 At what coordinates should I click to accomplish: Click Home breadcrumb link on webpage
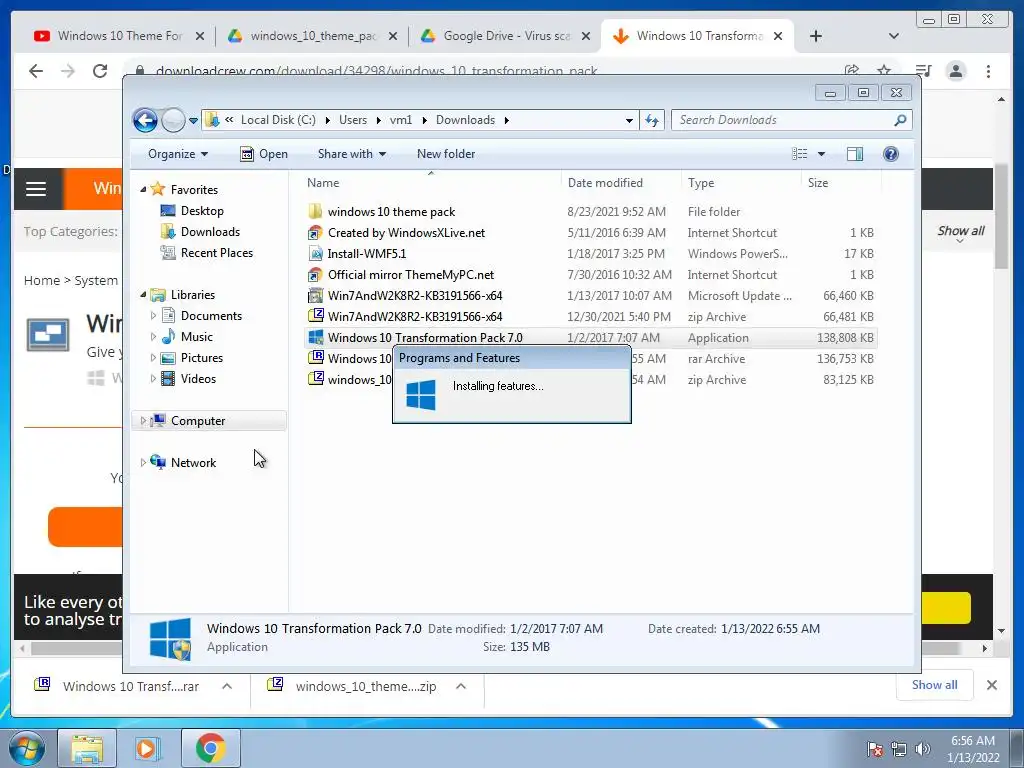pyautogui.click(x=42, y=280)
